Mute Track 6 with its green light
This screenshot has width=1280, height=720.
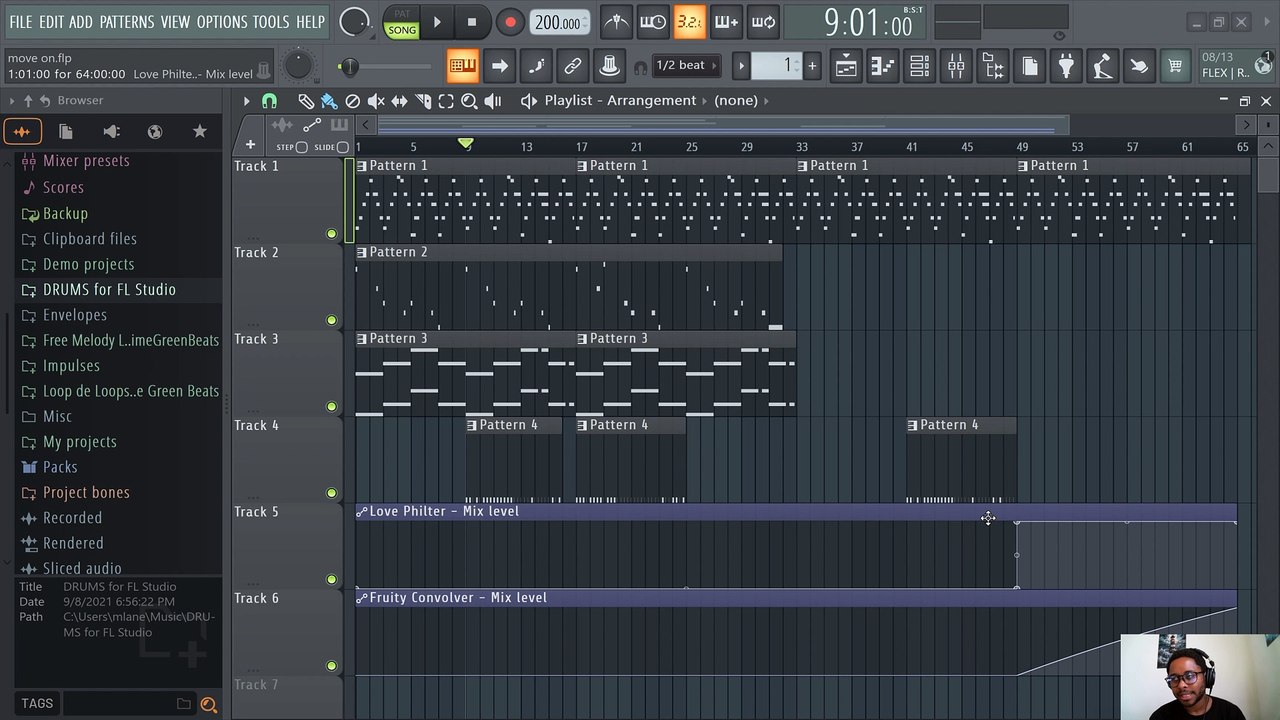[x=332, y=666]
